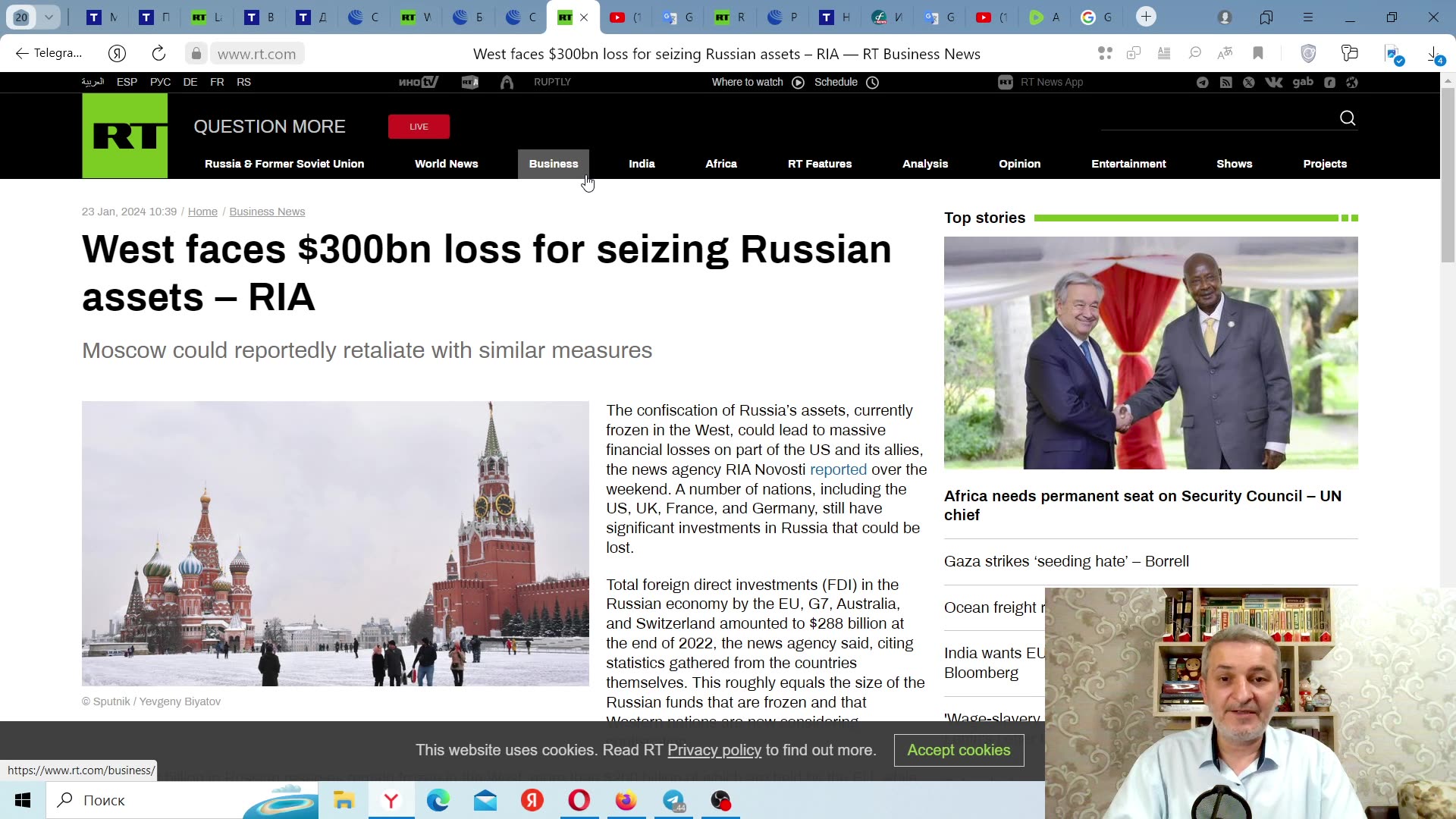Open Opera browser from taskbar

(579, 800)
